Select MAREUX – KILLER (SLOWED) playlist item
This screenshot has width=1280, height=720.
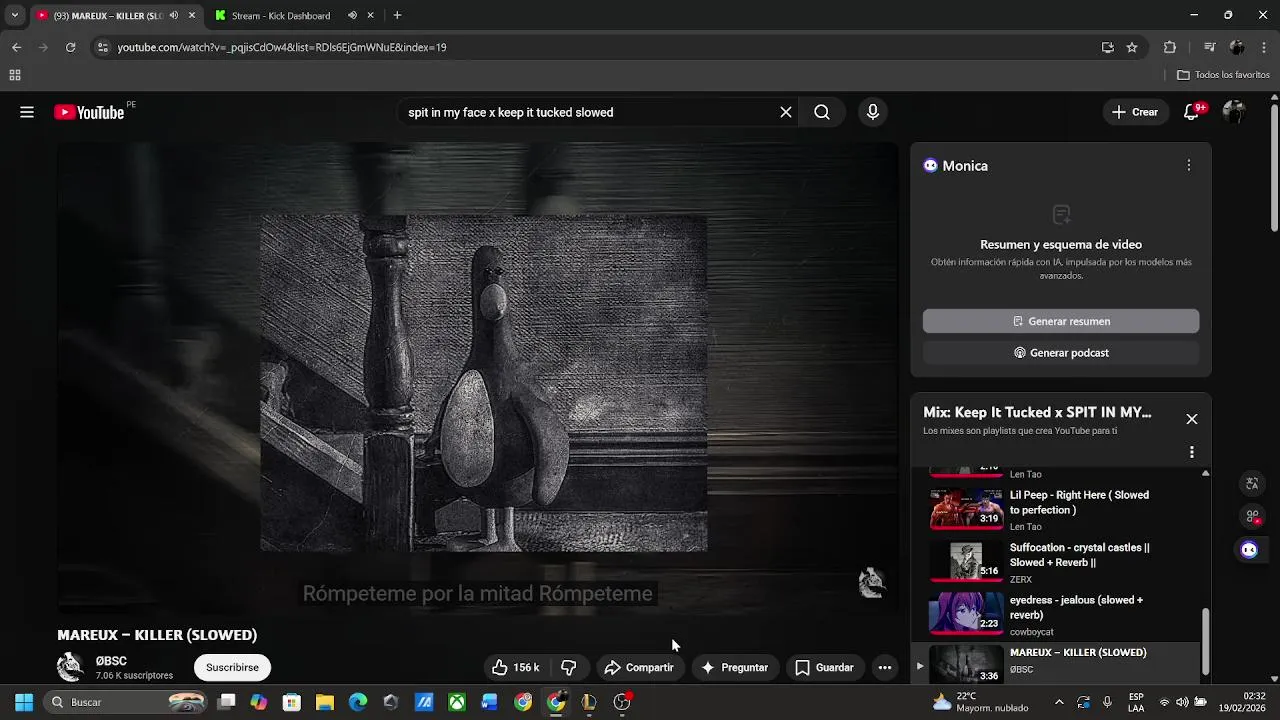[x=1056, y=663]
